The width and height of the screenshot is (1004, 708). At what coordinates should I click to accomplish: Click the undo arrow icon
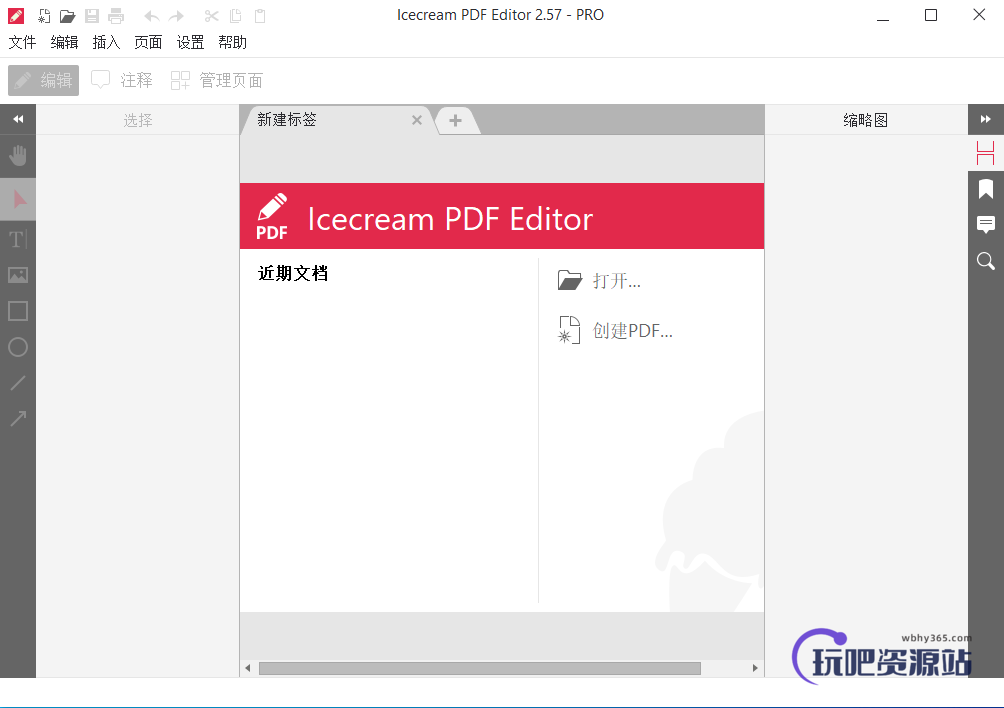(152, 16)
